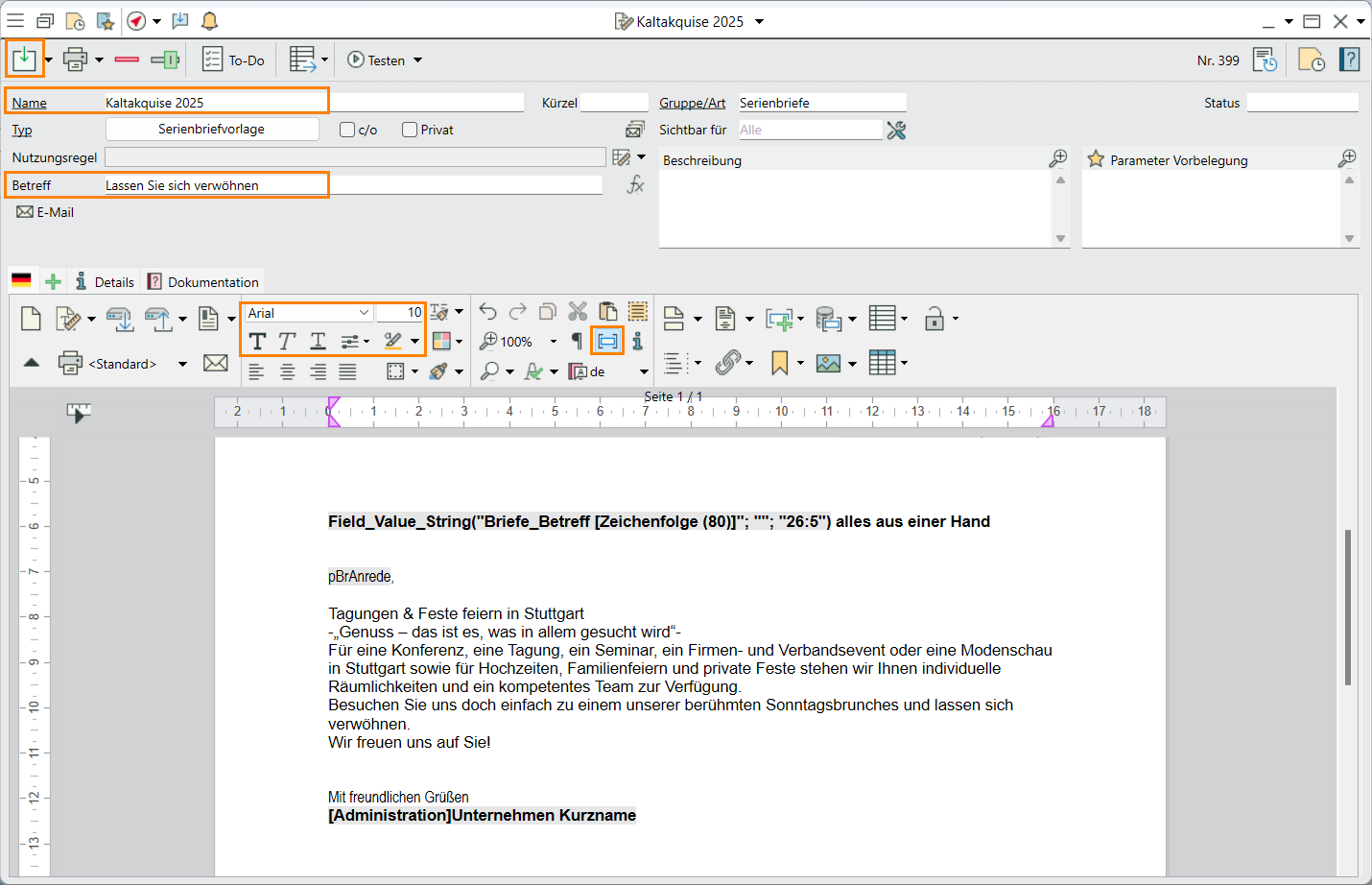Open the 100% zoom dropdown arrow

coord(553,342)
